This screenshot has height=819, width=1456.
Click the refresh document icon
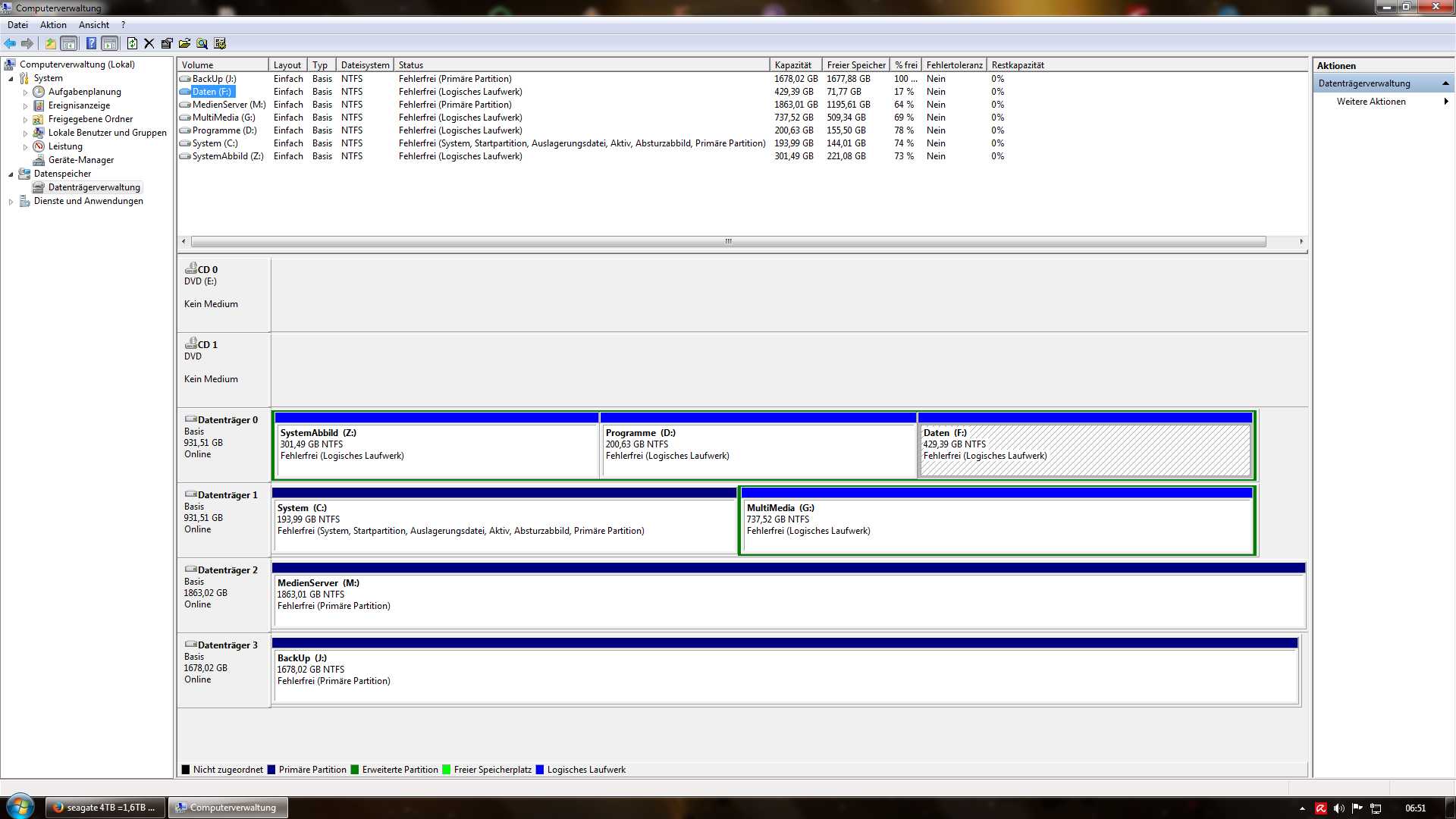tap(132, 43)
